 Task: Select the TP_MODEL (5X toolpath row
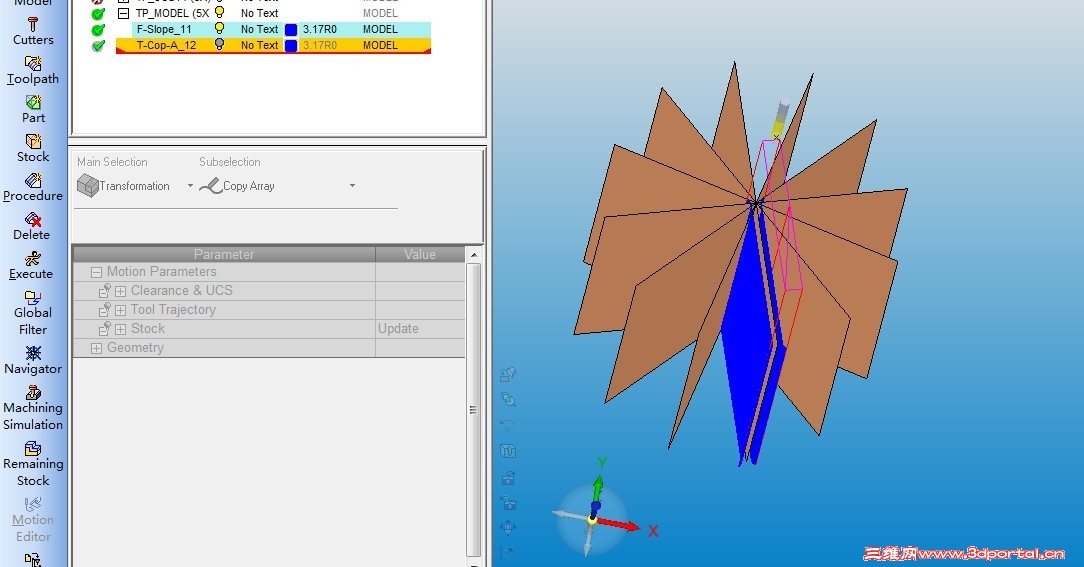pyautogui.click(x=172, y=13)
